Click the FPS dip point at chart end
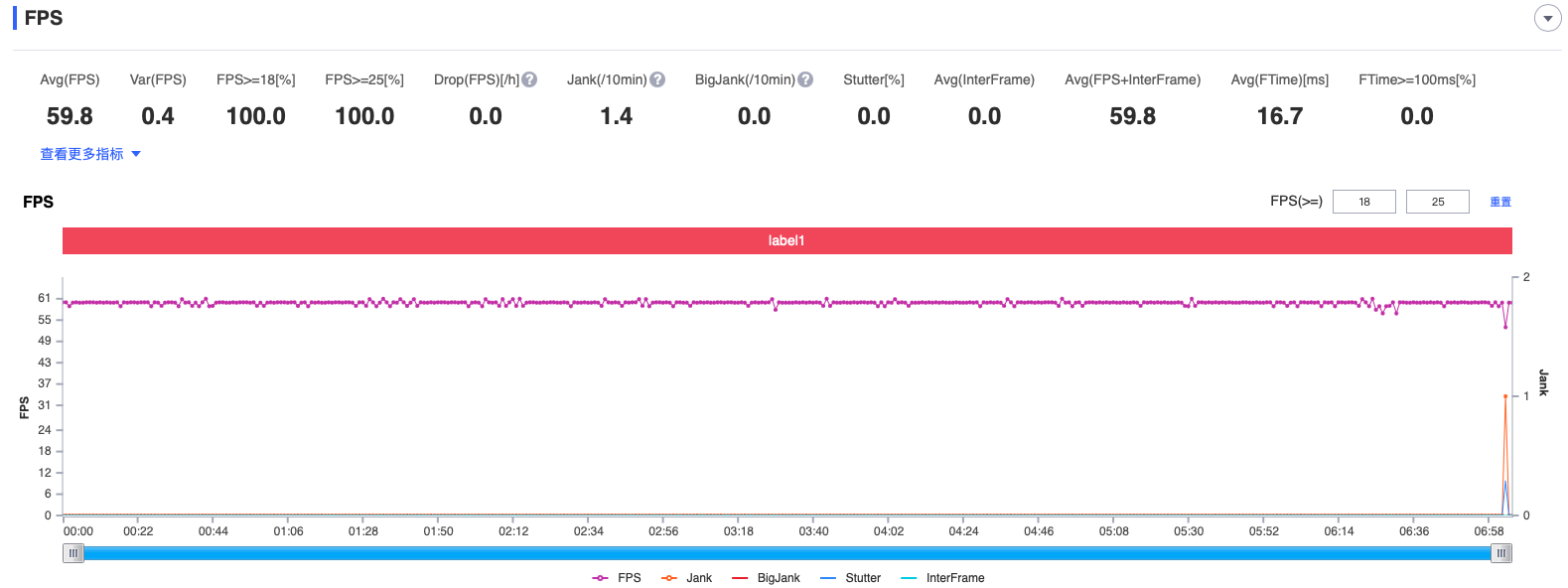 (x=1505, y=327)
